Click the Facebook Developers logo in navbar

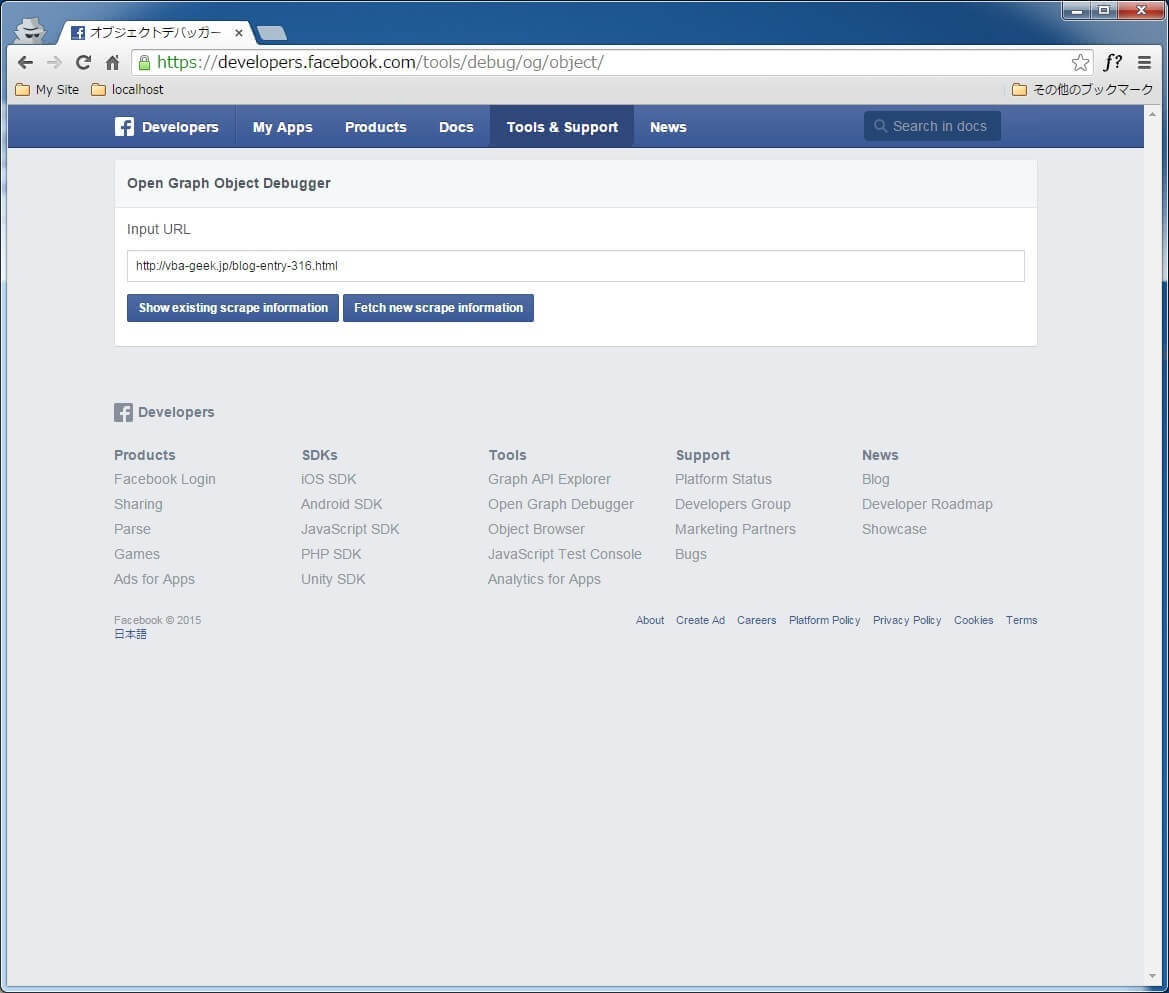click(x=167, y=127)
